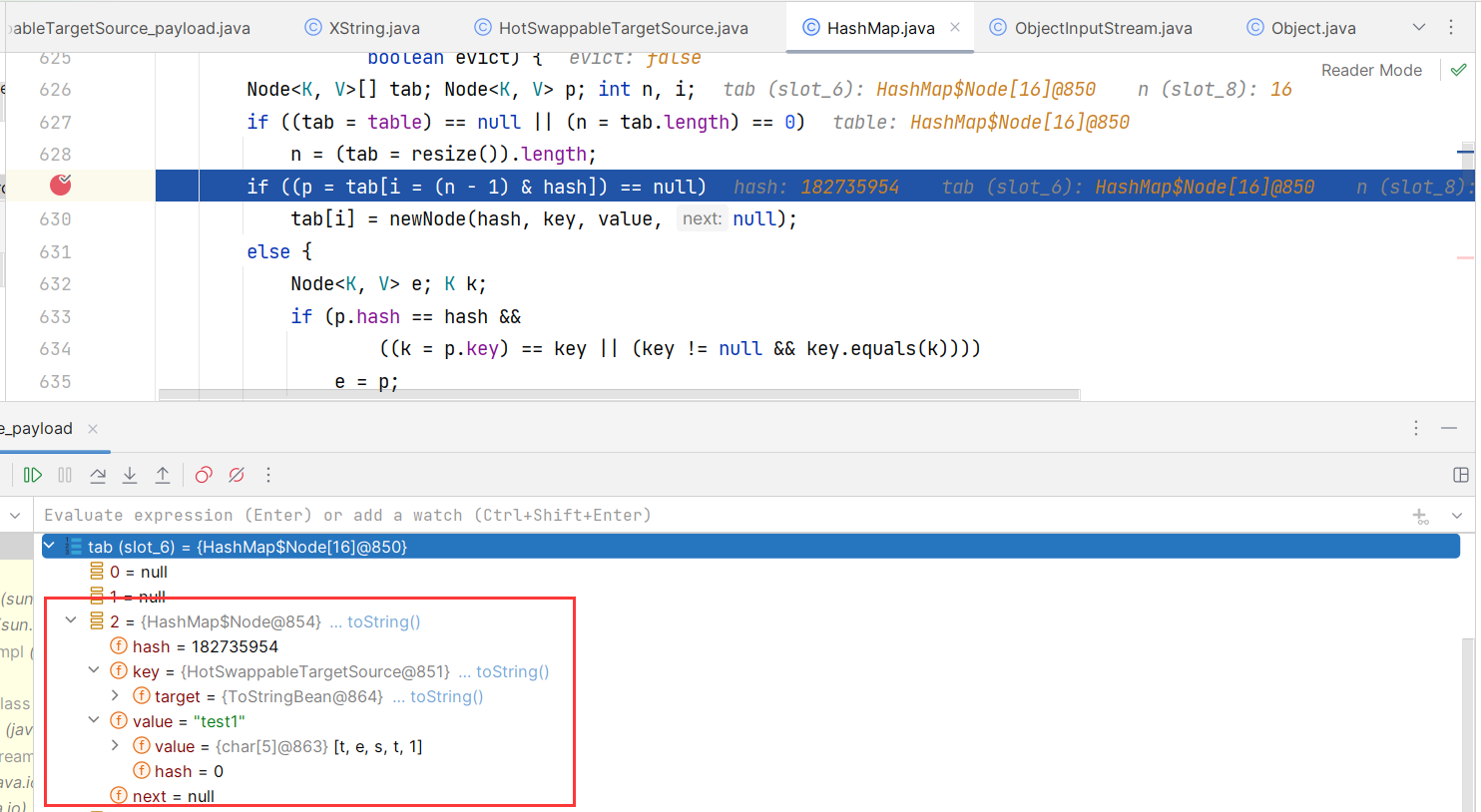This screenshot has height=812, width=1481.
Task: Remove the breakpoint on line 629
Action: 61,186
